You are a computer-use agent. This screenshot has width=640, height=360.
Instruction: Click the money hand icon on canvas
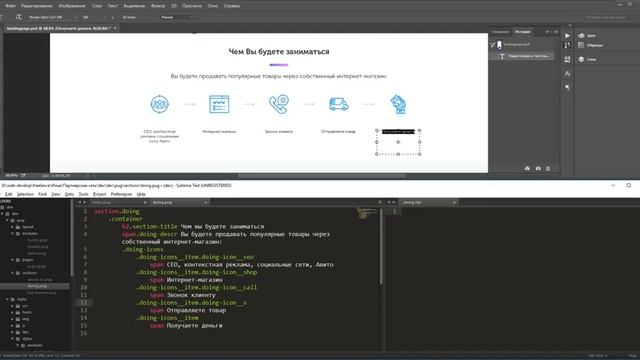tap(398, 104)
